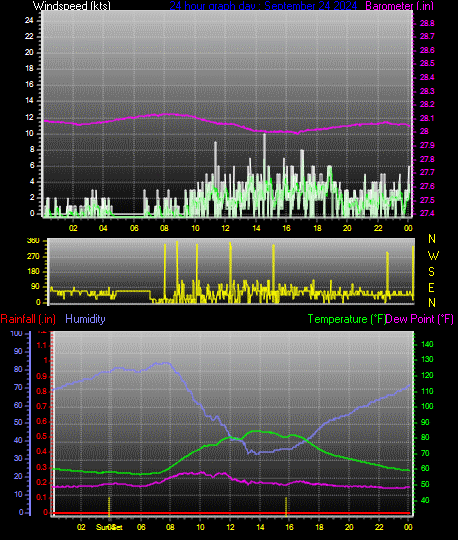Click the "0.5" rainfall axis value
Screen dimensions: 458x540
click(42, 437)
